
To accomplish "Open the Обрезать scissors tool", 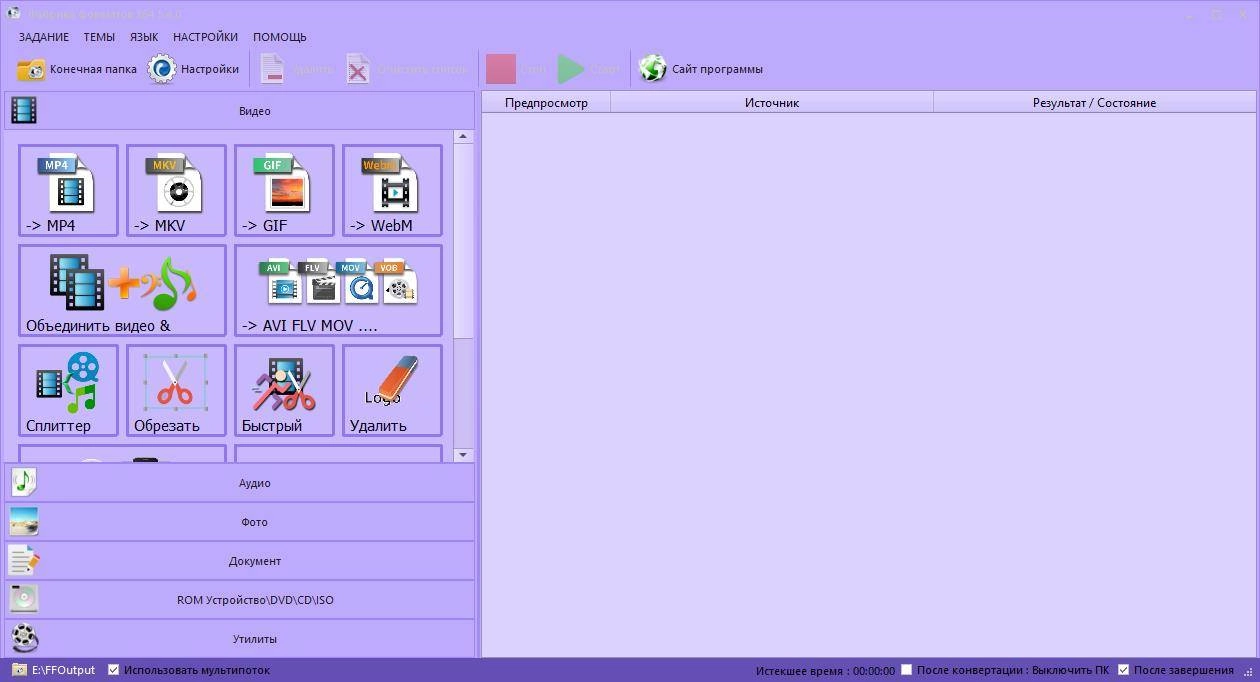I will [x=176, y=390].
